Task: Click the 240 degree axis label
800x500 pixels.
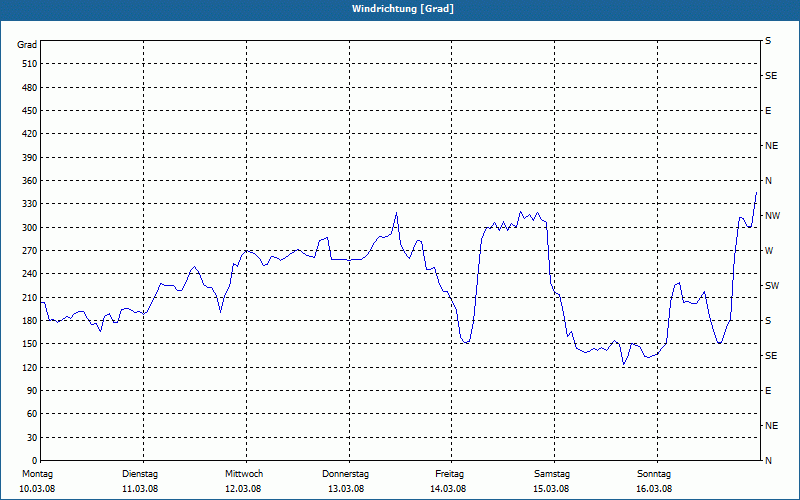Action: [29, 274]
